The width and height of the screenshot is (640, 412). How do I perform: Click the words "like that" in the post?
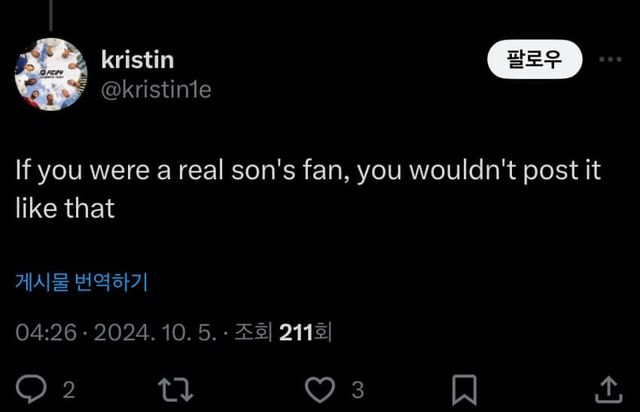tap(64, 208)
